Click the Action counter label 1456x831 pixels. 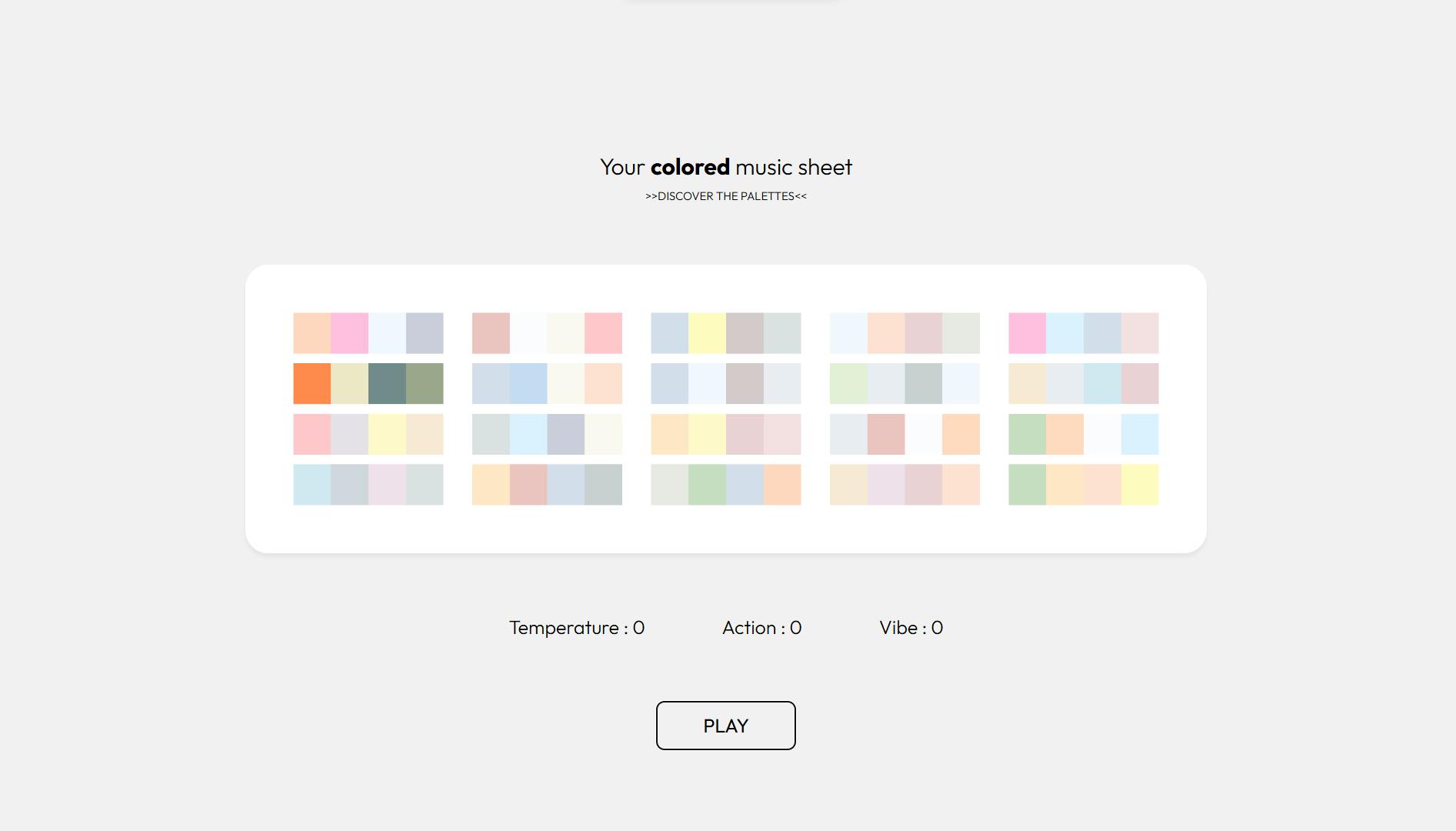point(761,628)
